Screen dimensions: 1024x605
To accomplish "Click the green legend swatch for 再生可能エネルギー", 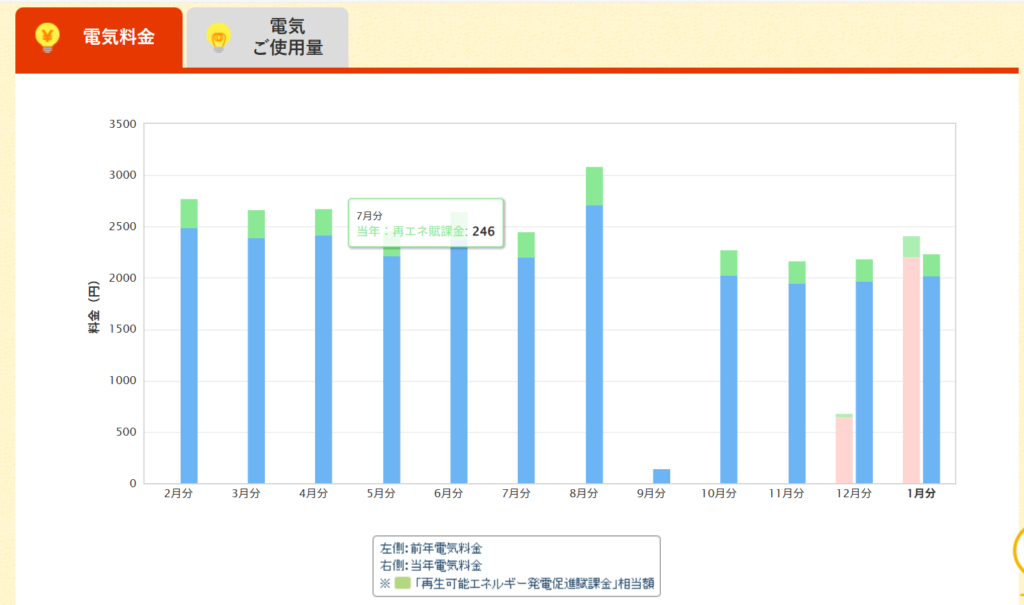I will tap(402, 582).
